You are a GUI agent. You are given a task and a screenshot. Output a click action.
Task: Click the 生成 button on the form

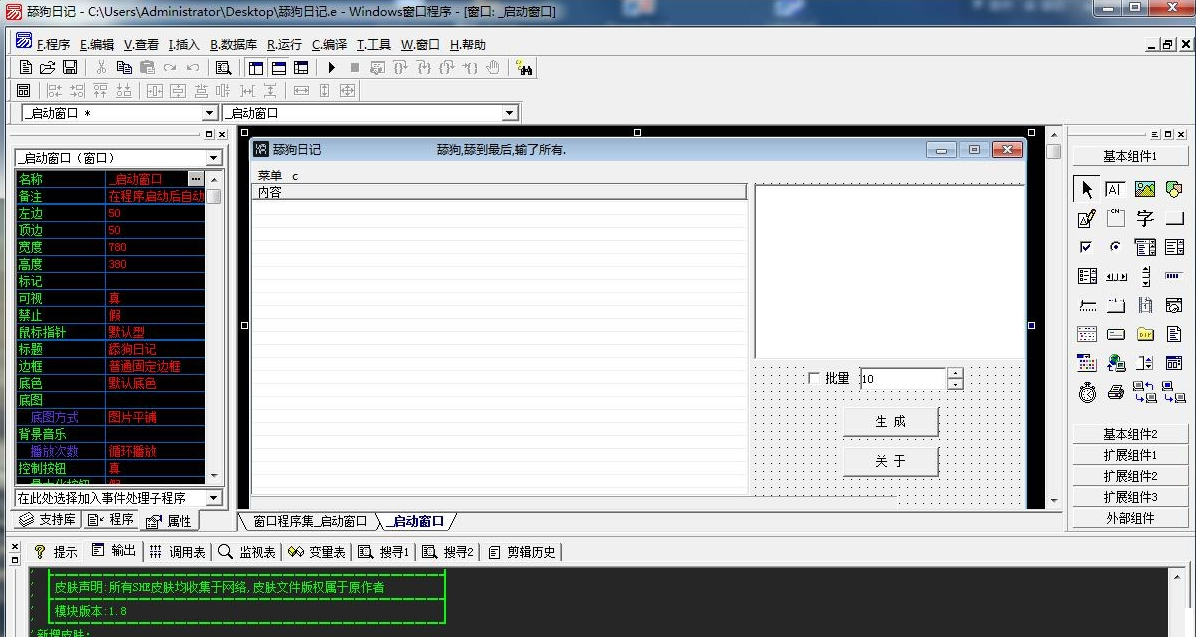(890, 422)
